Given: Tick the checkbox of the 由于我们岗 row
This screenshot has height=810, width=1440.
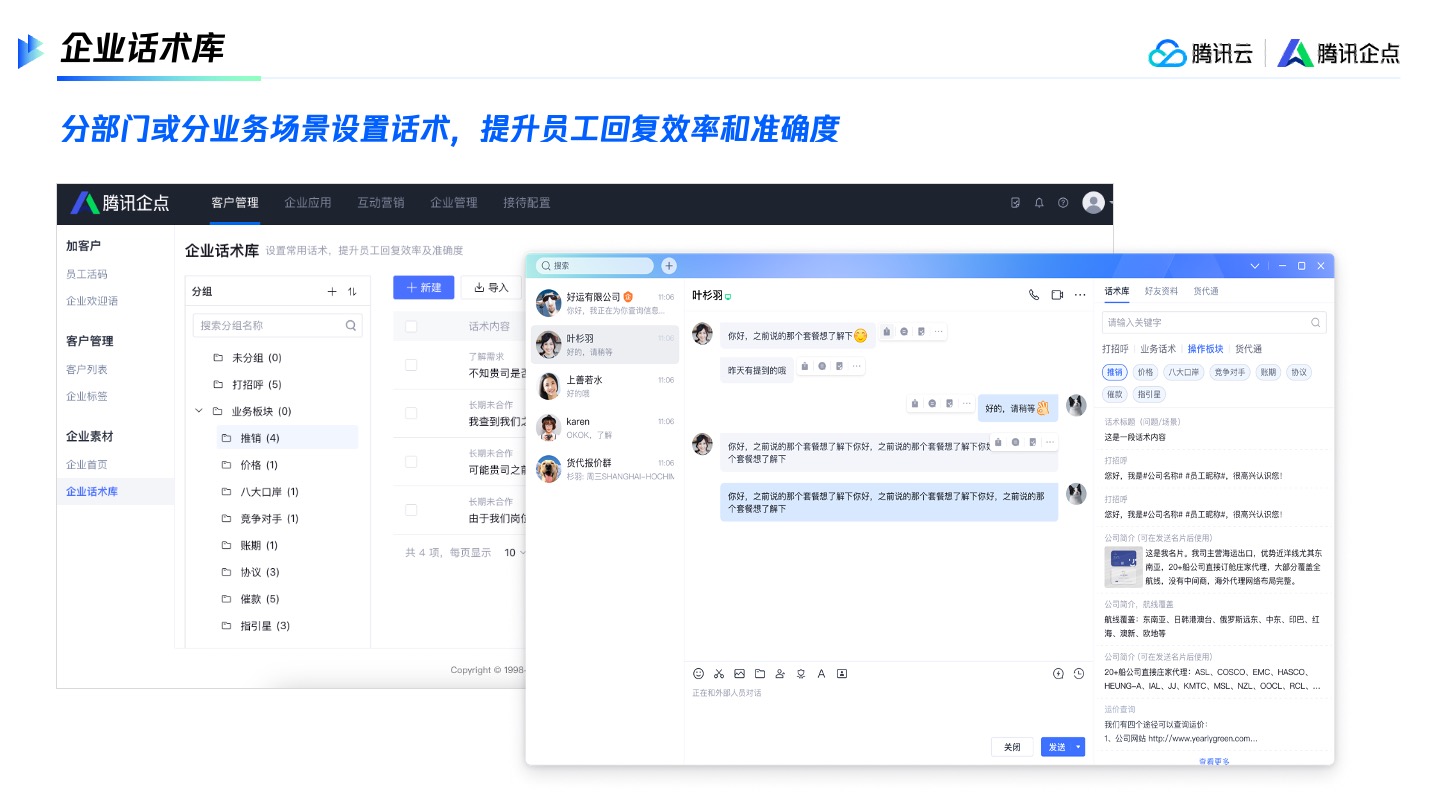Looking at the screenshot, I should [411, 510].
